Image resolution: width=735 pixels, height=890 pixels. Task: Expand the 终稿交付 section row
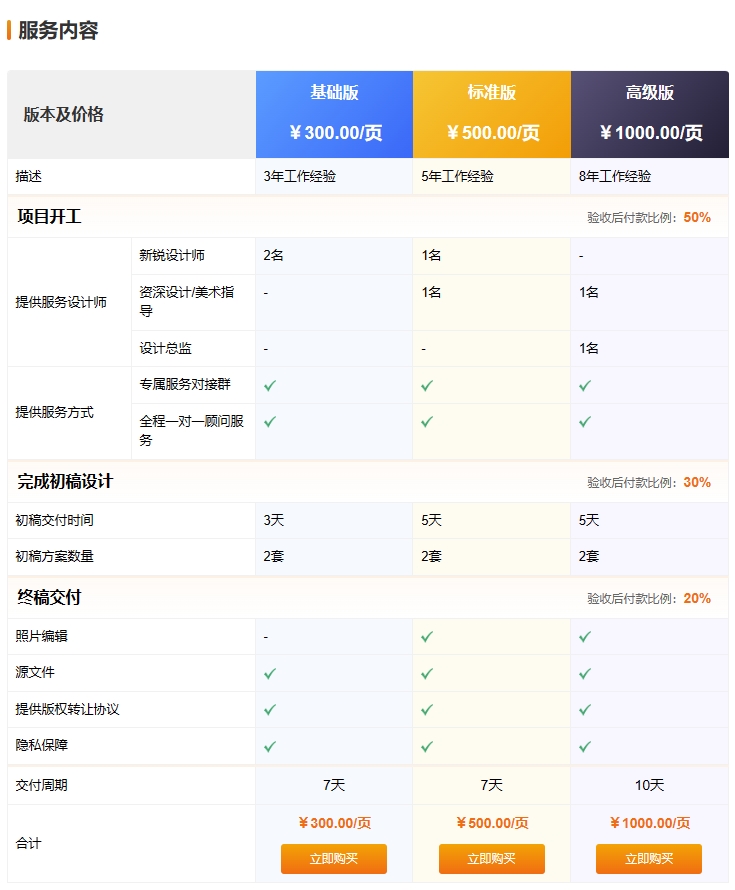44,598
